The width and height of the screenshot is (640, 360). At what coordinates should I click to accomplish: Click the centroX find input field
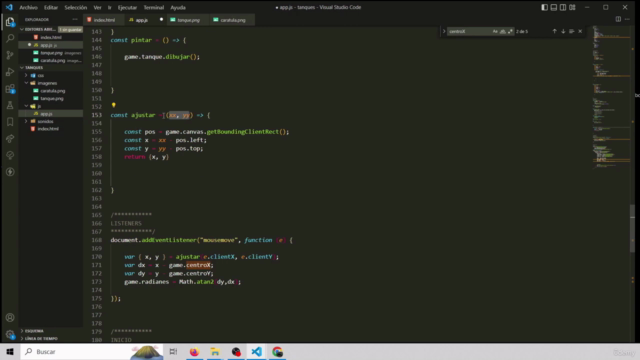[469, 31]
